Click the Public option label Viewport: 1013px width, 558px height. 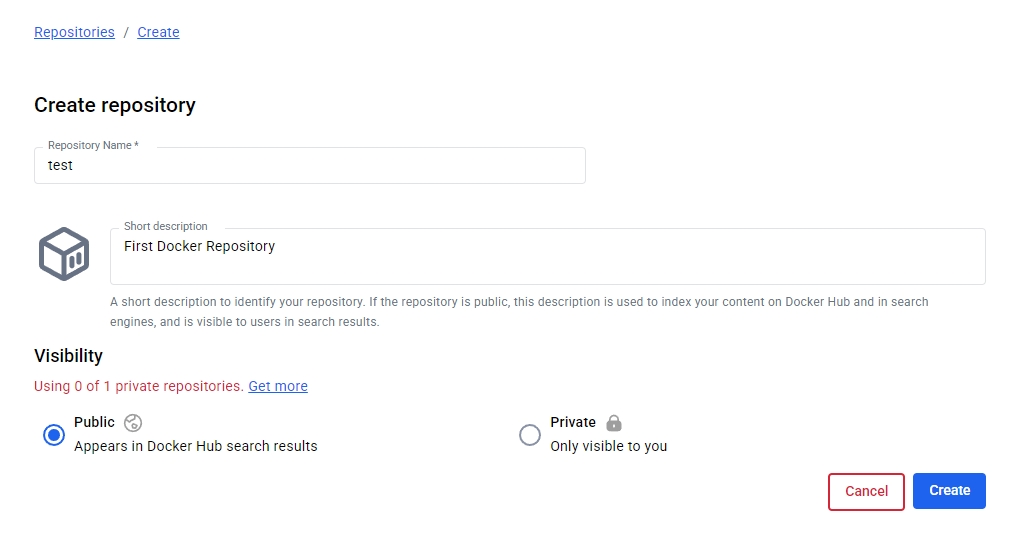pos(94,422)
